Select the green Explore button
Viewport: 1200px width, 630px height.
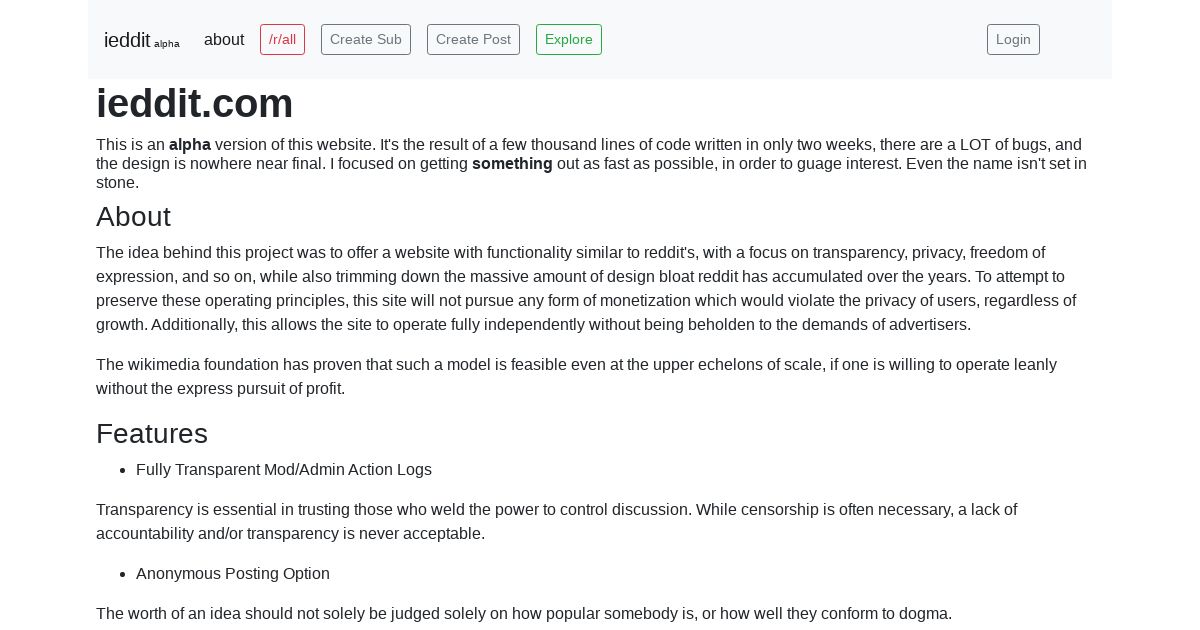pyautogui.click(x=569, y=40)
